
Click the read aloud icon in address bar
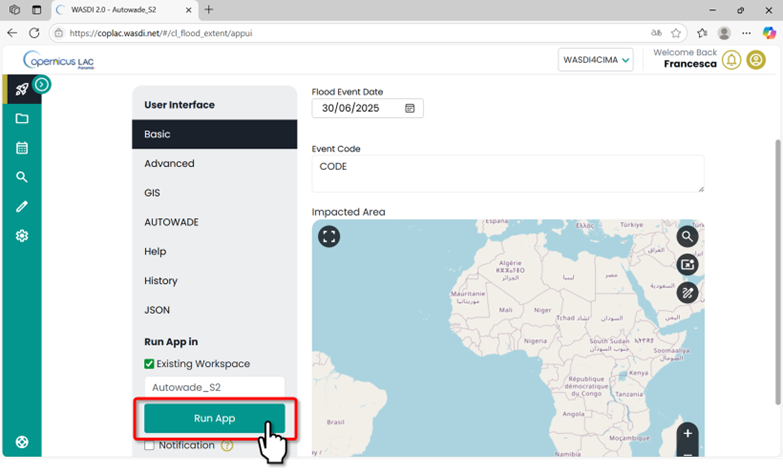coord(656,33)
